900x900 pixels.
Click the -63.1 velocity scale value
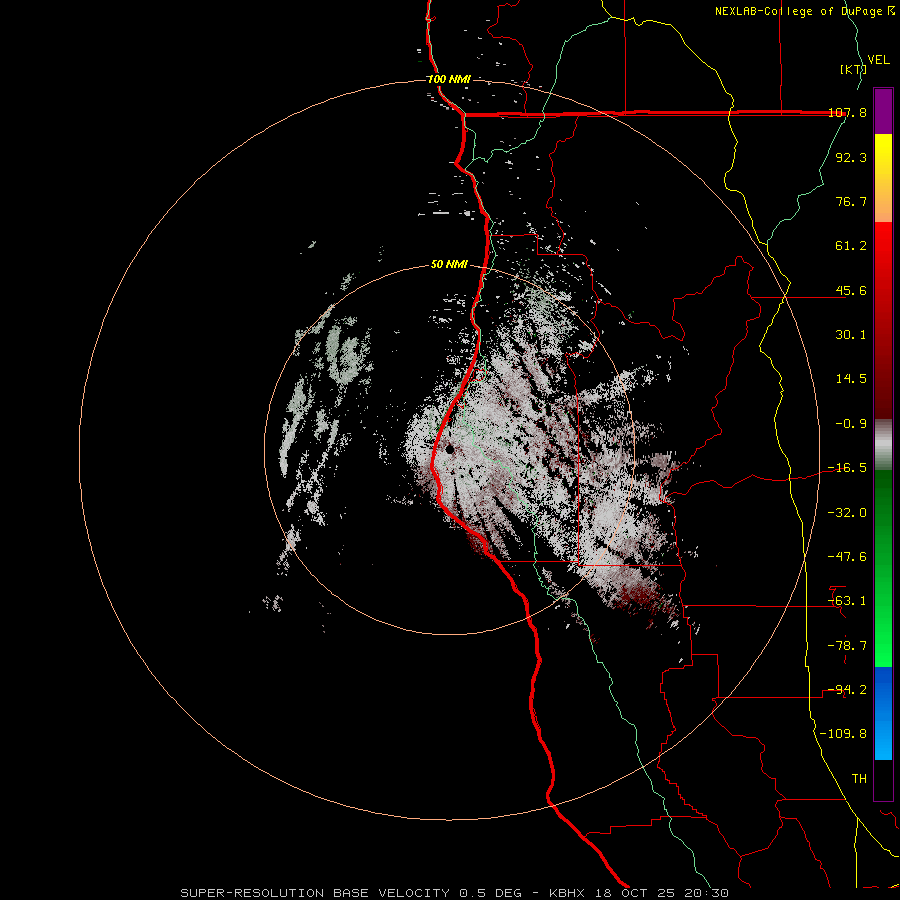pos(847,601)
